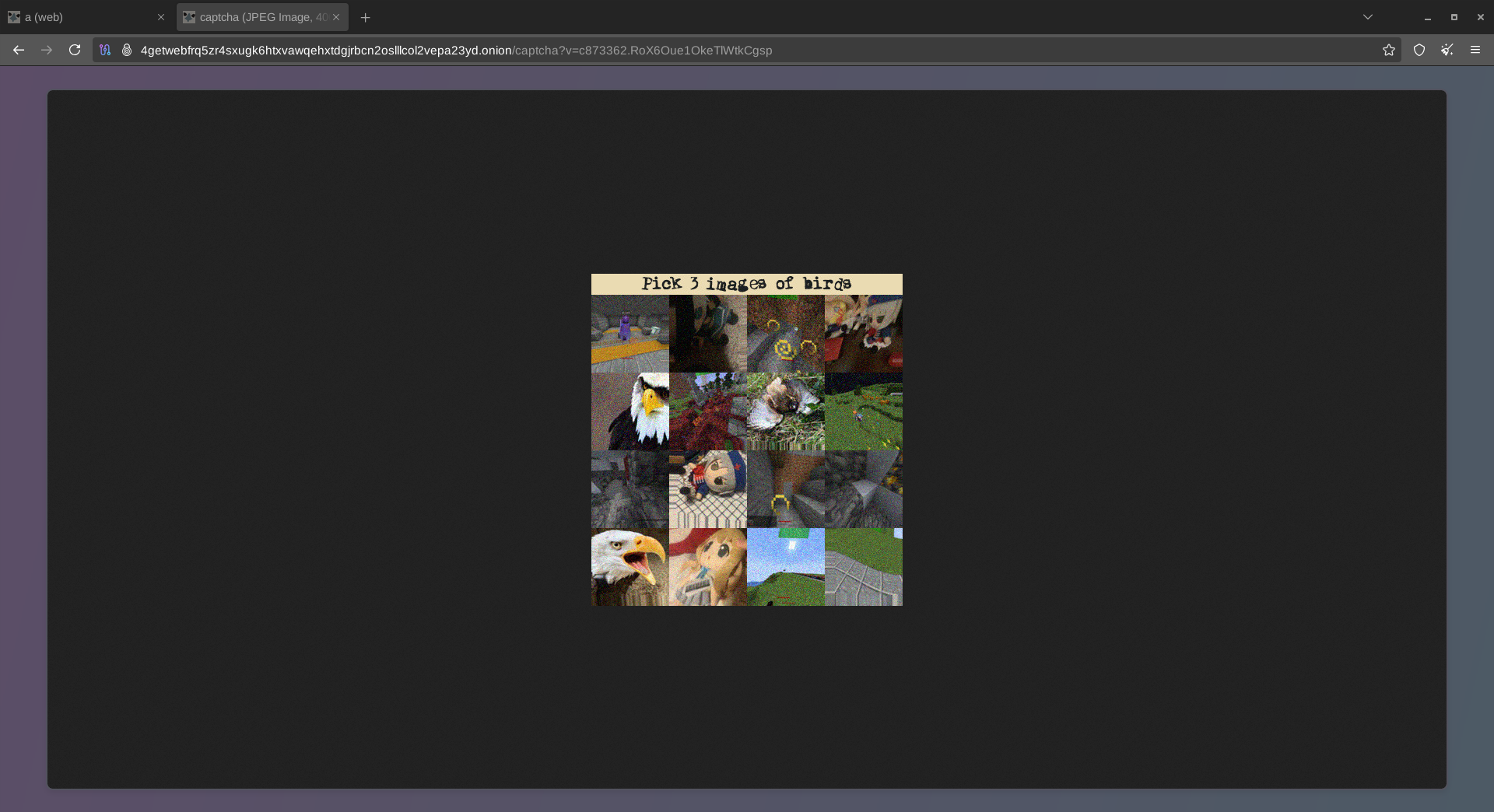Close the "a (web)" tab
1494x812 pixels.
click(x=161, y=17)
